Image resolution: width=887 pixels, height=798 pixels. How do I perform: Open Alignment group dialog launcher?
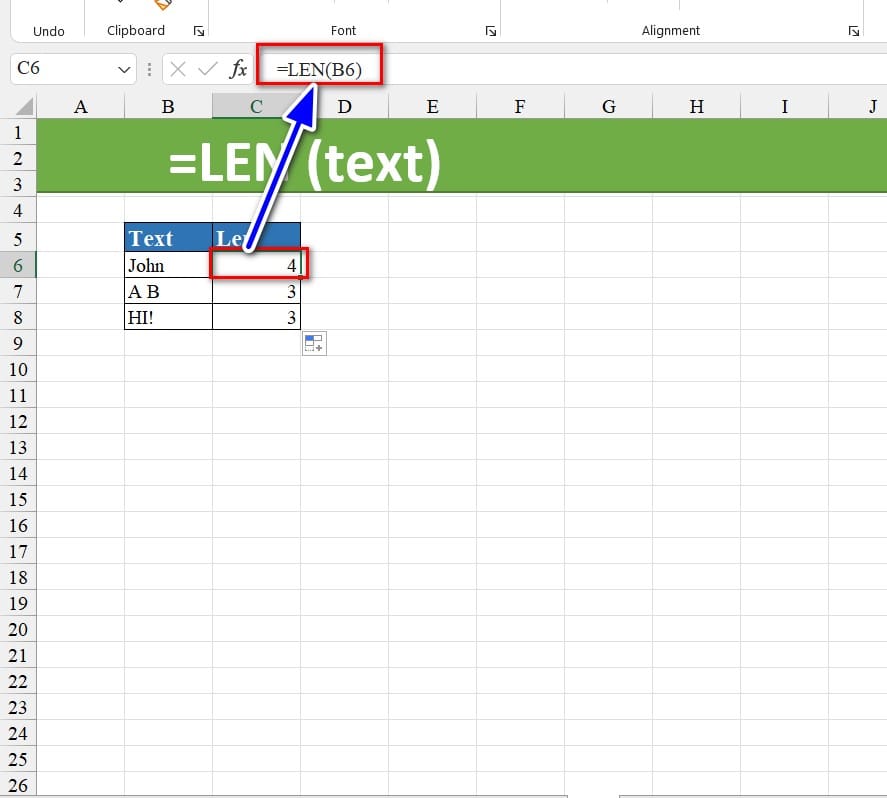coord(853,31)
